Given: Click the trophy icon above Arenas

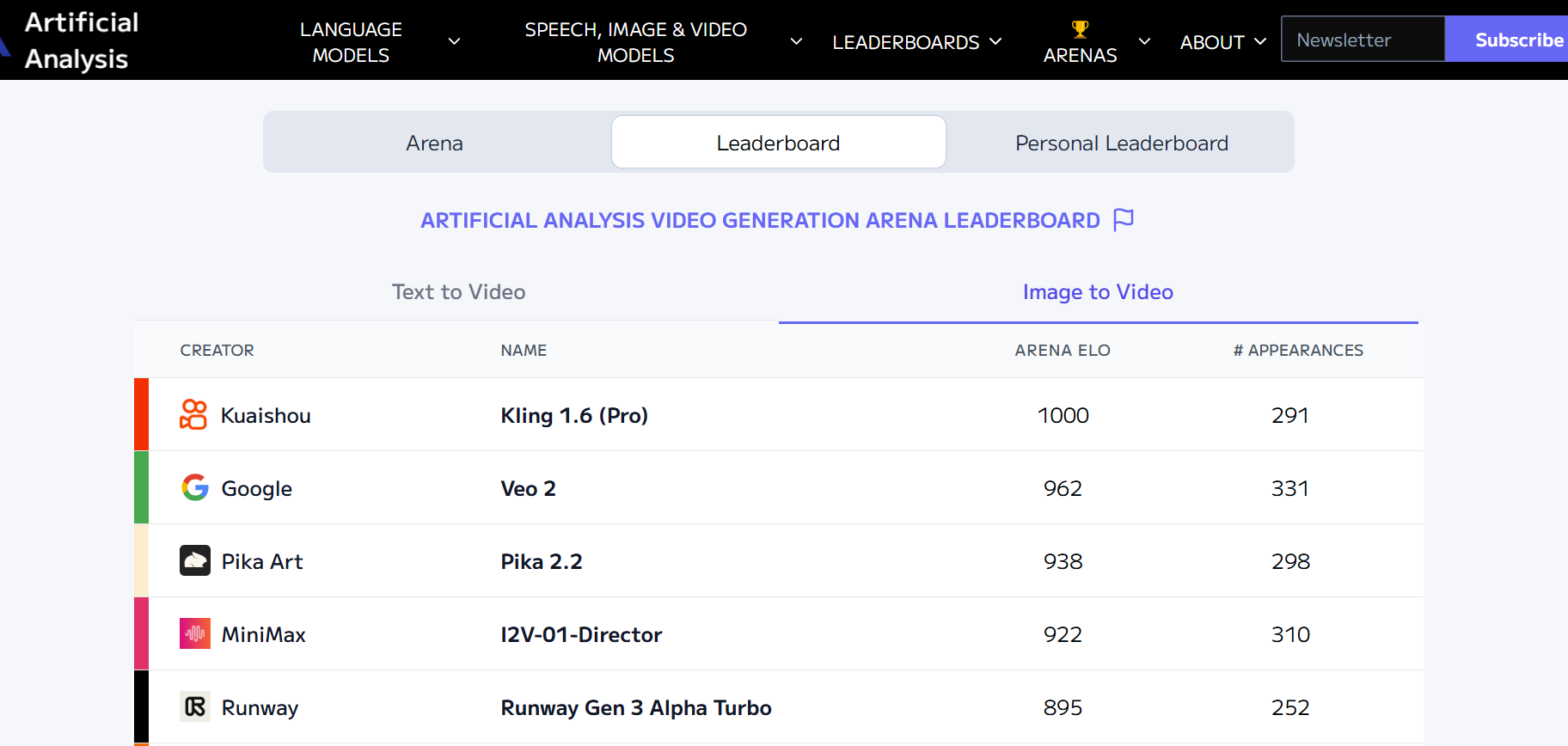Looking at the screenshot, I should click(1080, 30).
